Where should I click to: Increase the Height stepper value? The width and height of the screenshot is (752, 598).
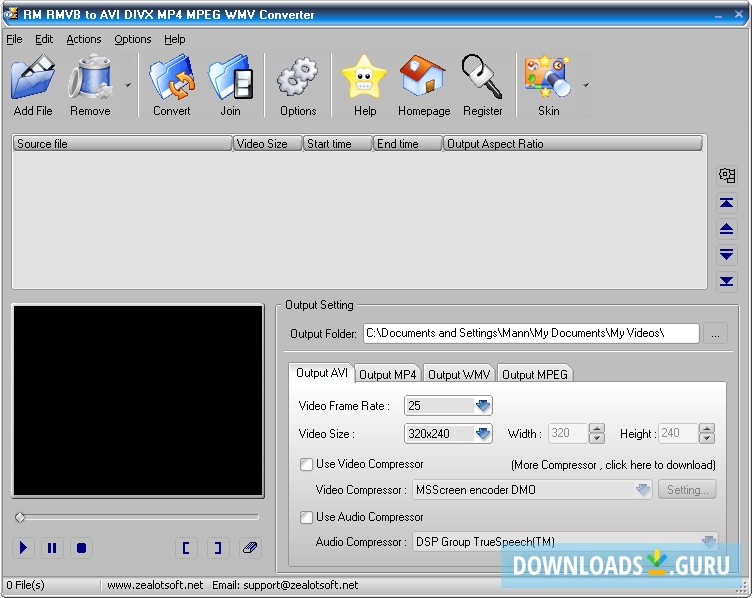(x=707, y=429)
